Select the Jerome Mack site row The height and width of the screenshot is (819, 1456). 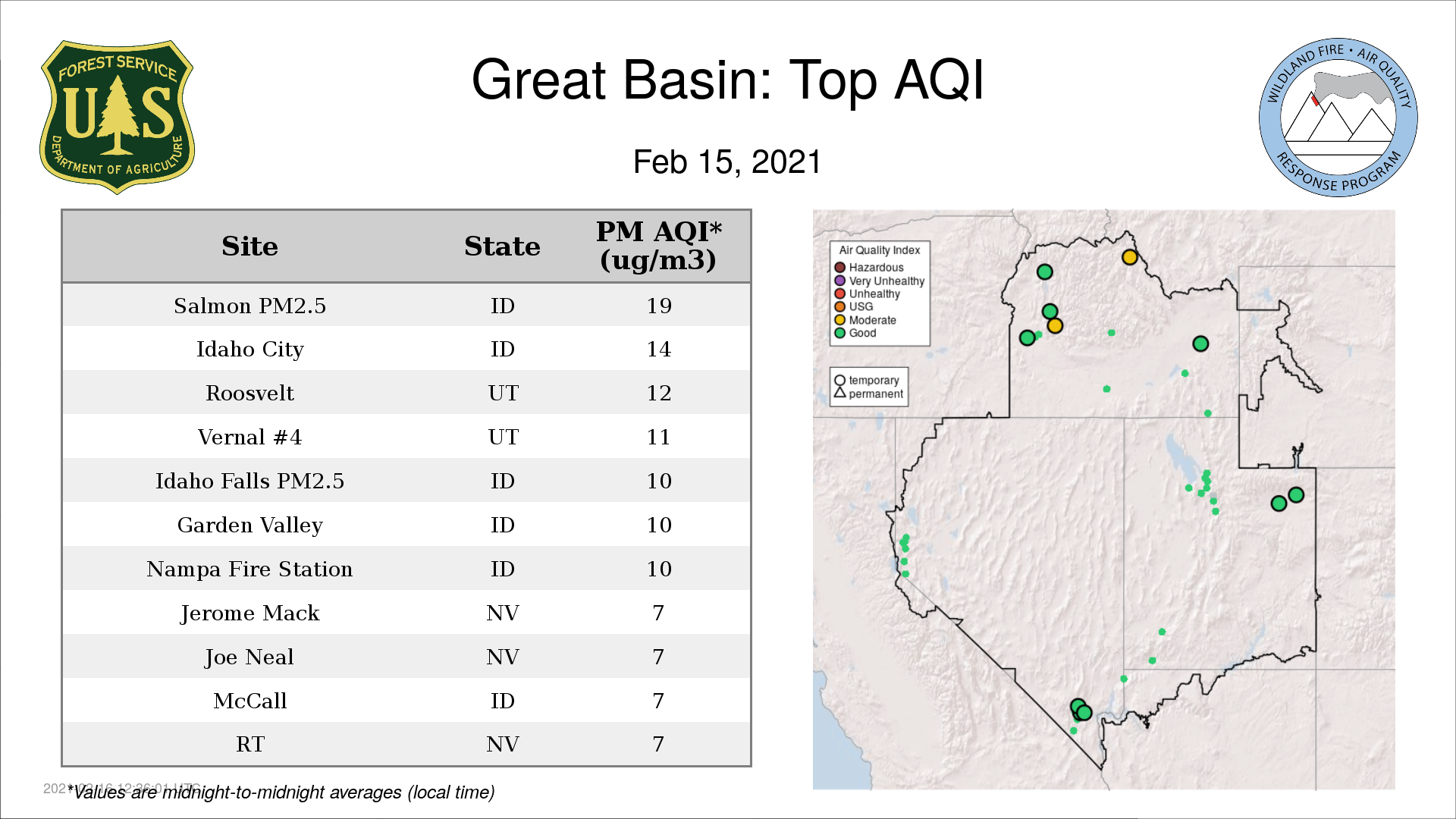coord(406,613)
